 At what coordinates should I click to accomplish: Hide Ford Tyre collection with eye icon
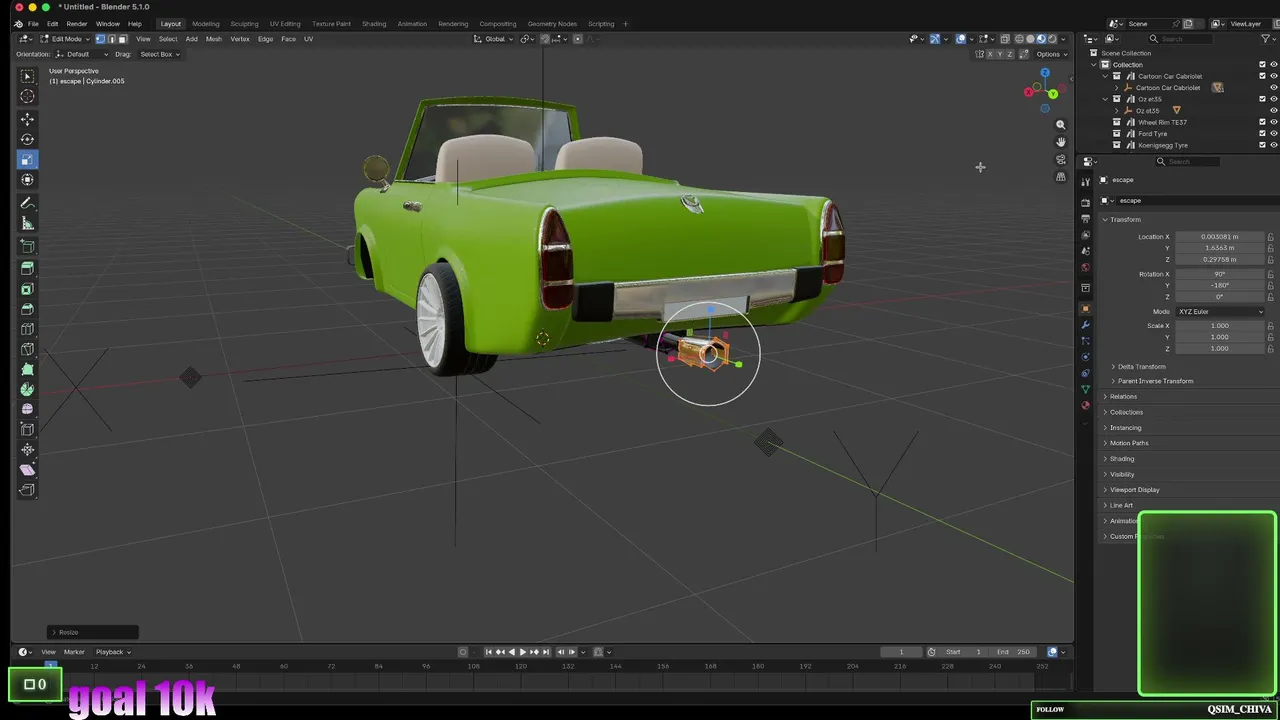pyautogui.click(x=1273, y=133)
